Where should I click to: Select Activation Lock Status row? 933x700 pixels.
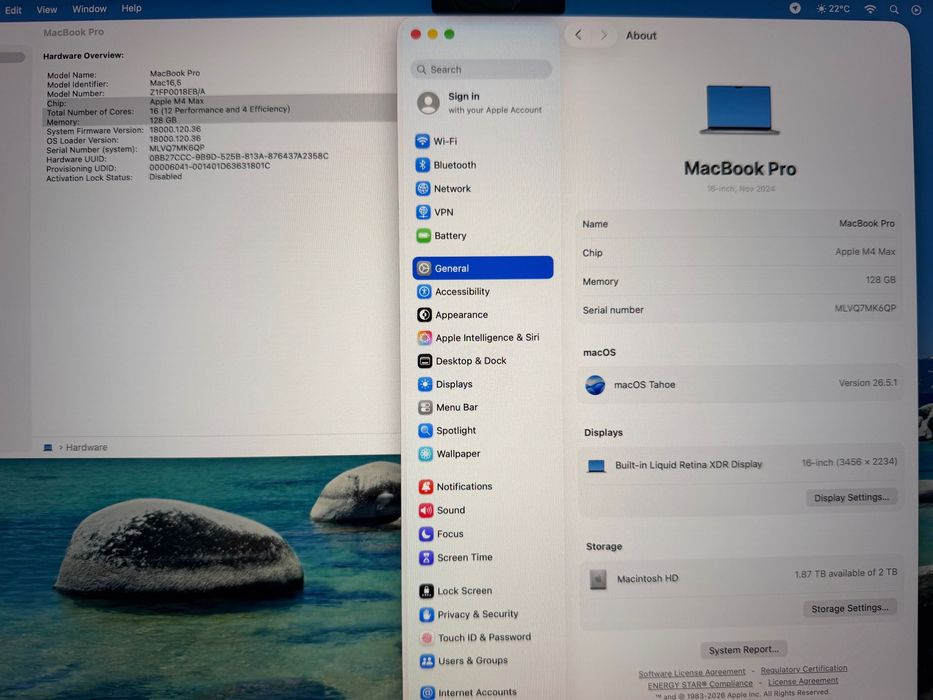114,177
